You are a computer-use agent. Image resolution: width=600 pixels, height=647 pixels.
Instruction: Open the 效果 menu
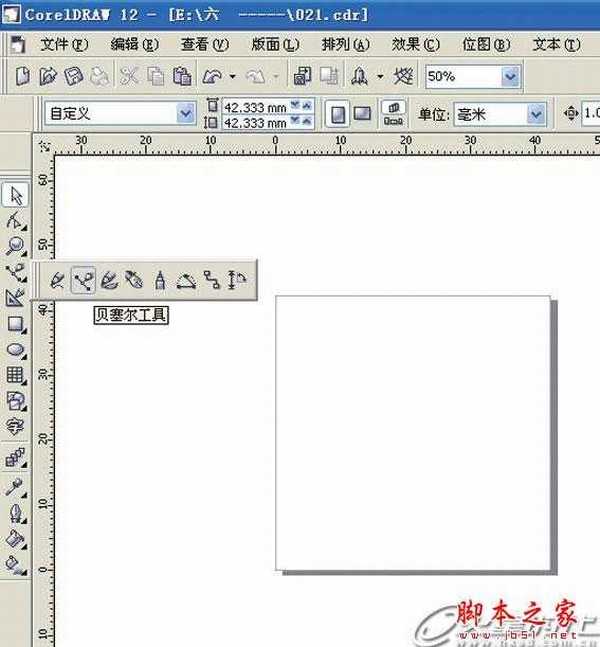pos(415,45)
